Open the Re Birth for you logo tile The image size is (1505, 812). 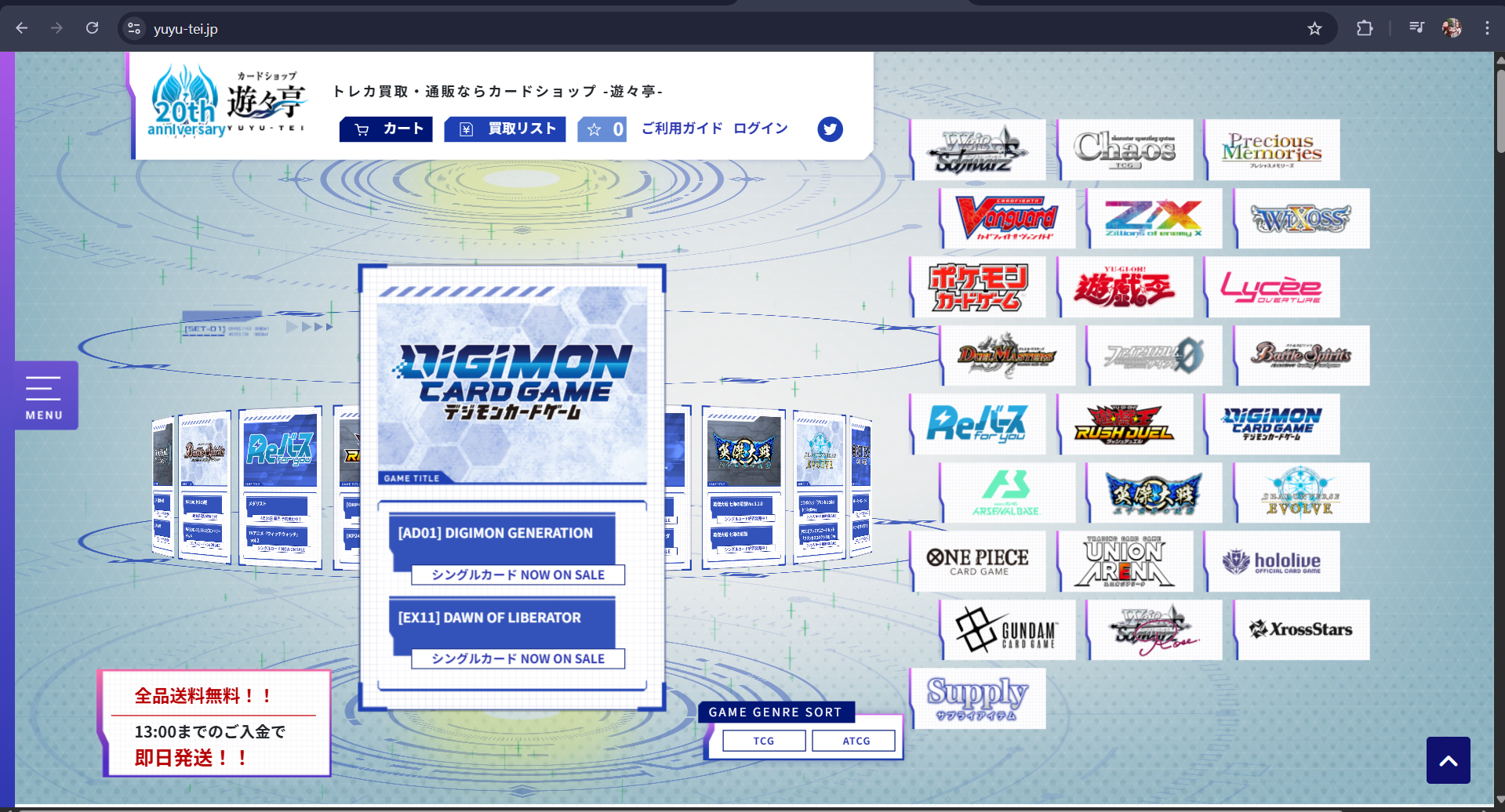tap(978, 424)
